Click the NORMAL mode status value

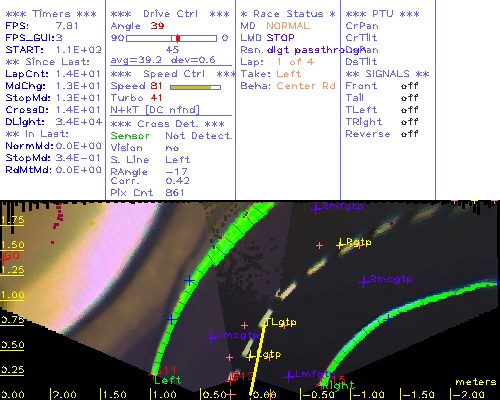[288, 26]
